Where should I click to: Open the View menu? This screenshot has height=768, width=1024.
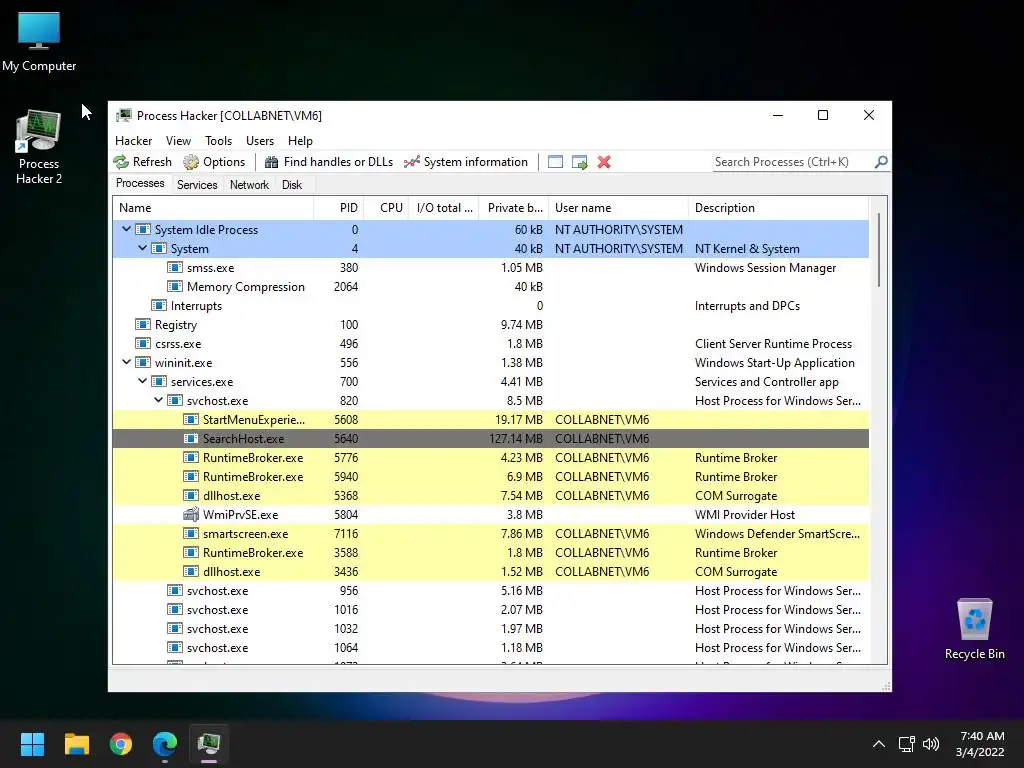pyautogui.click(x=178, y=140)
